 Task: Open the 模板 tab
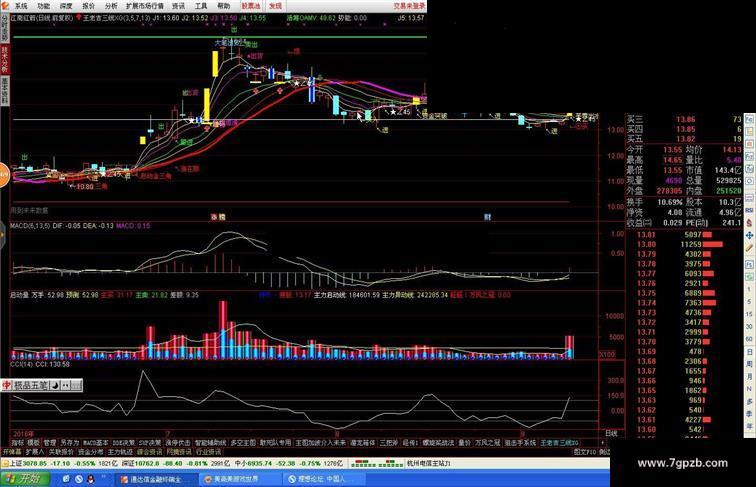33,443
